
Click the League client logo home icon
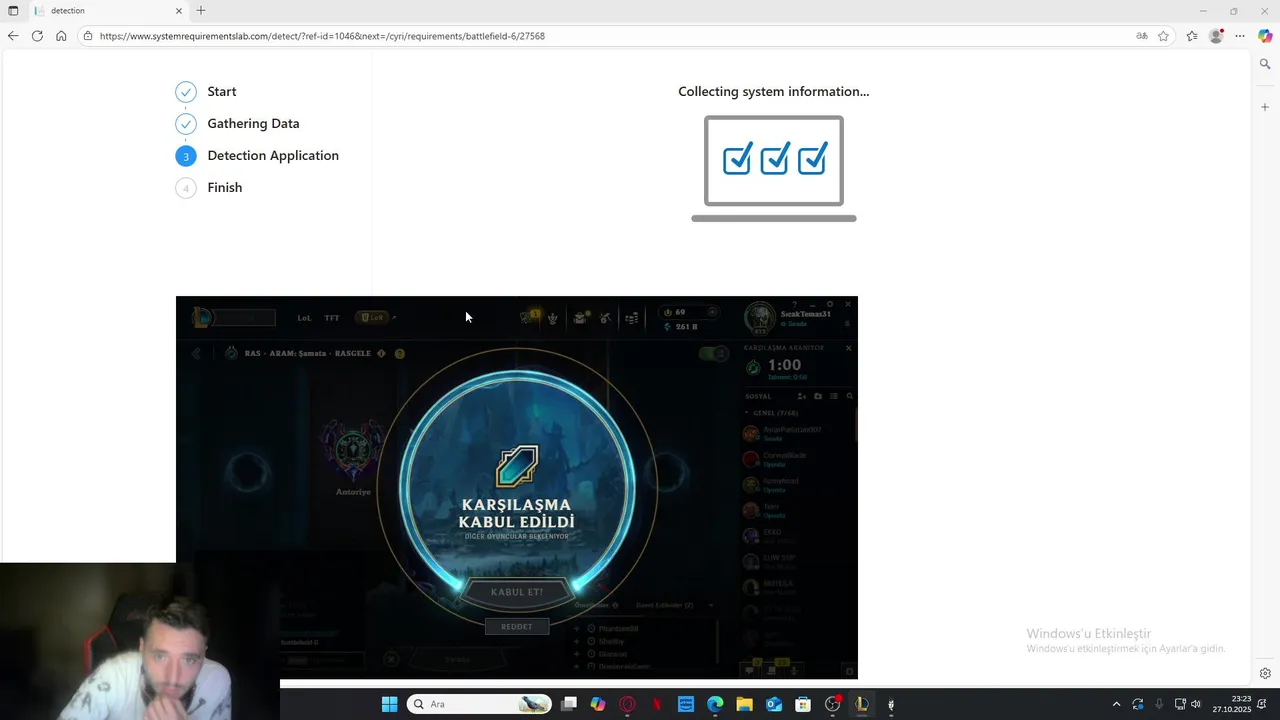point(202,317)
